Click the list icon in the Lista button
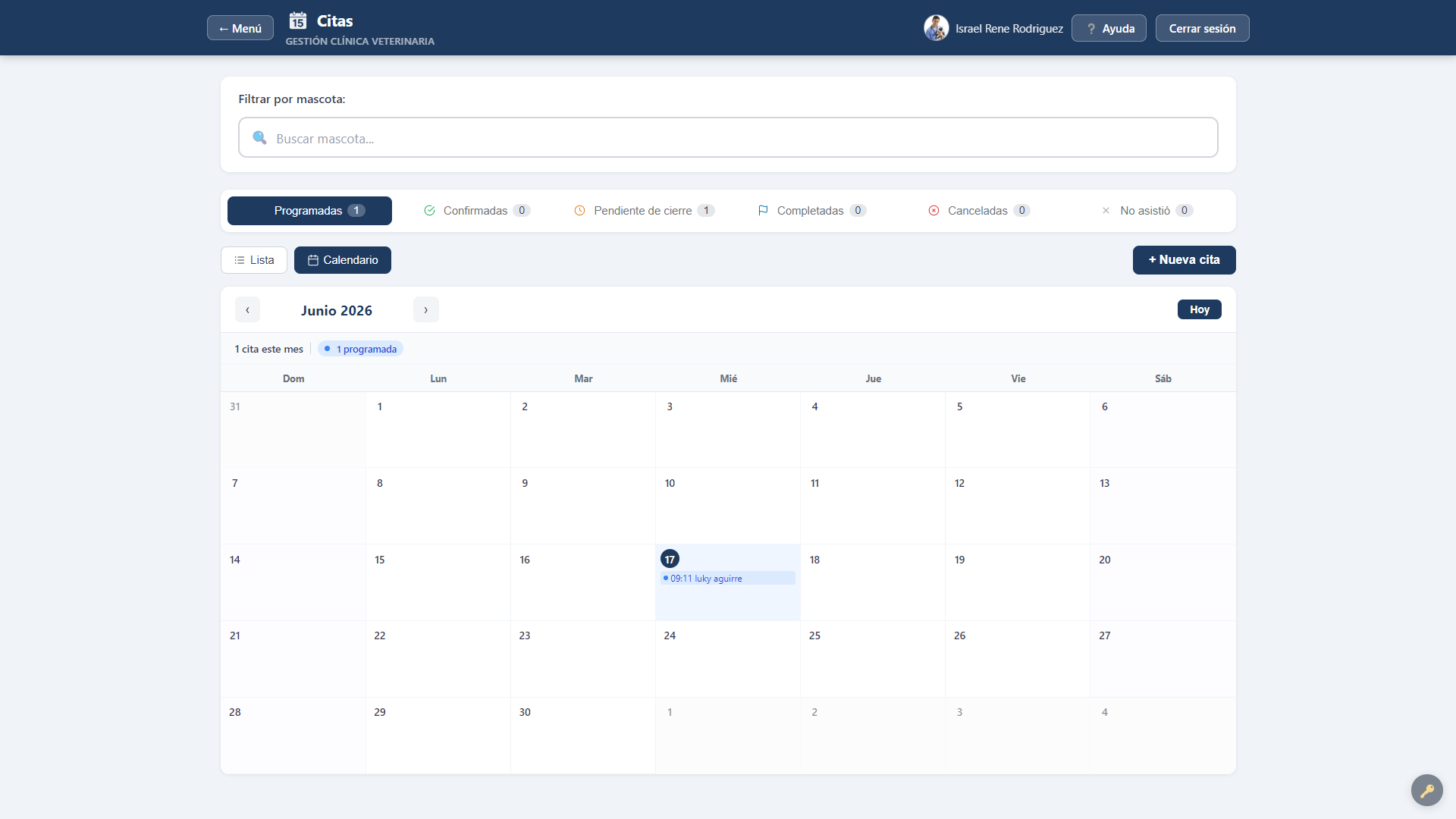The height and width of the screenshot is (819, 1456). (x=240, y=260)
